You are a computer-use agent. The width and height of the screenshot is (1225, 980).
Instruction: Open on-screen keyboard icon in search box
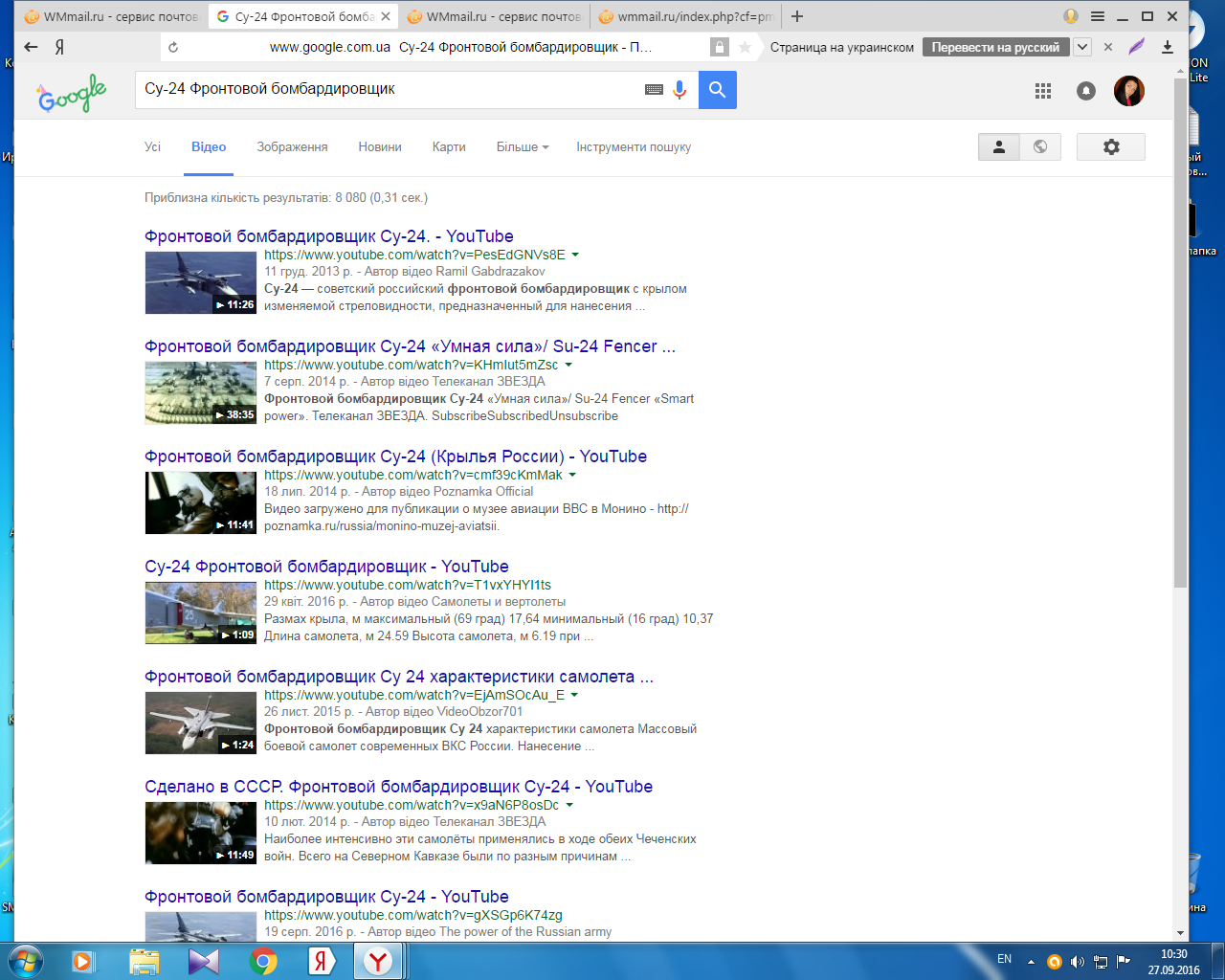(654, 90)
